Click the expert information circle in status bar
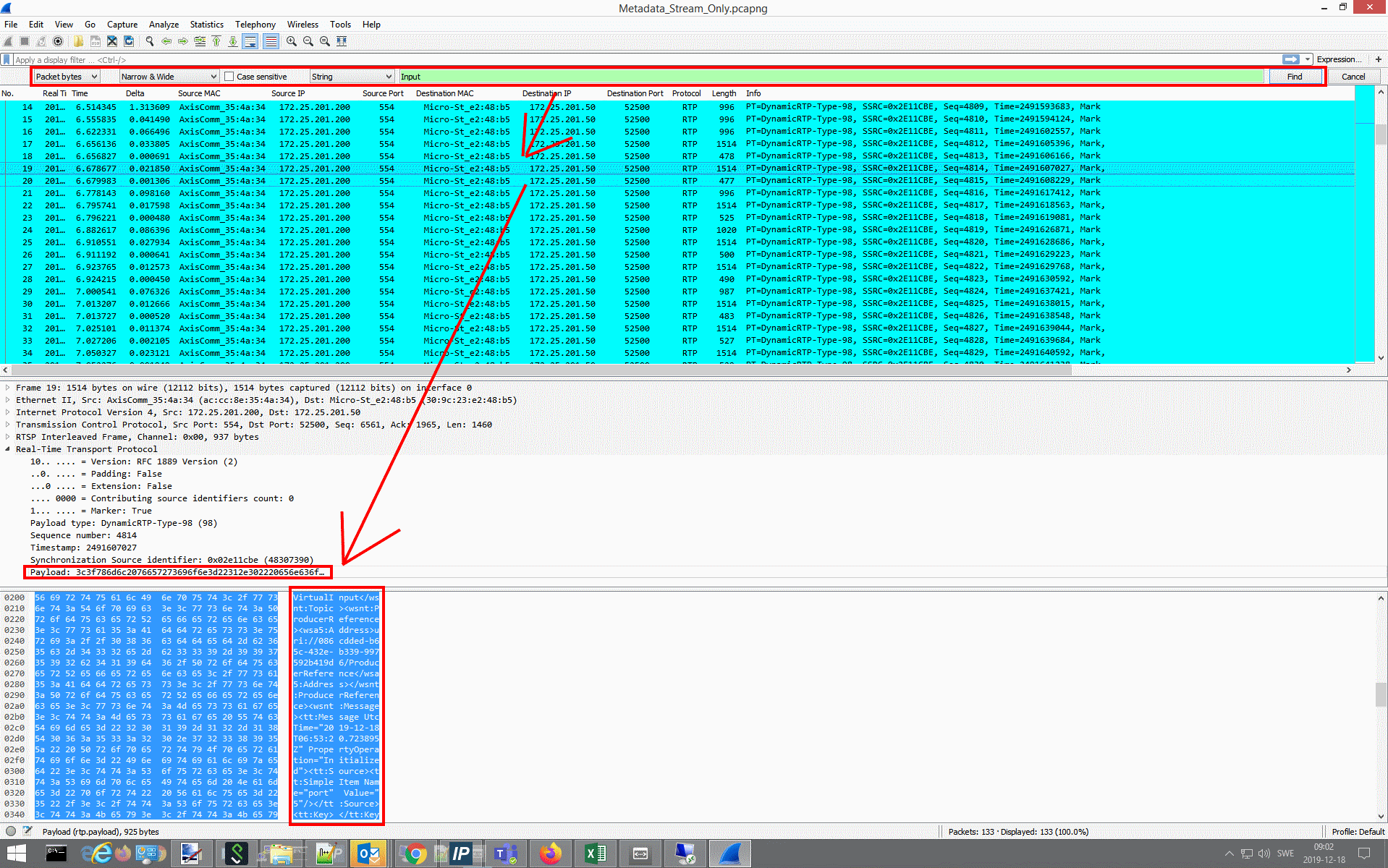Screen dimensions: 1388x868 pos(11,831)
